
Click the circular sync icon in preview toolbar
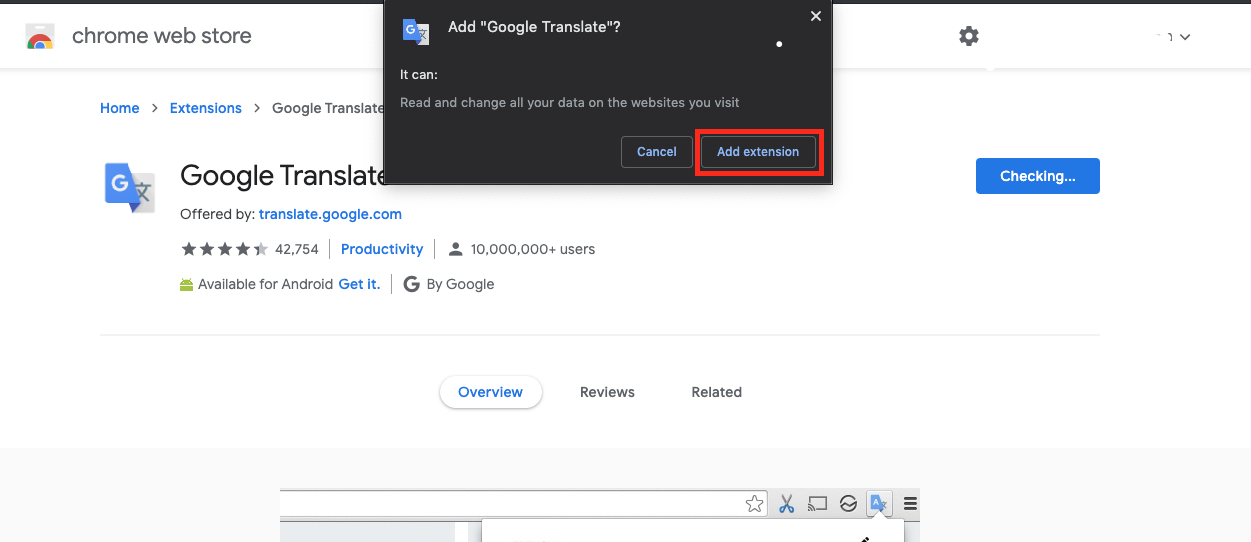[x=848, y=504]
